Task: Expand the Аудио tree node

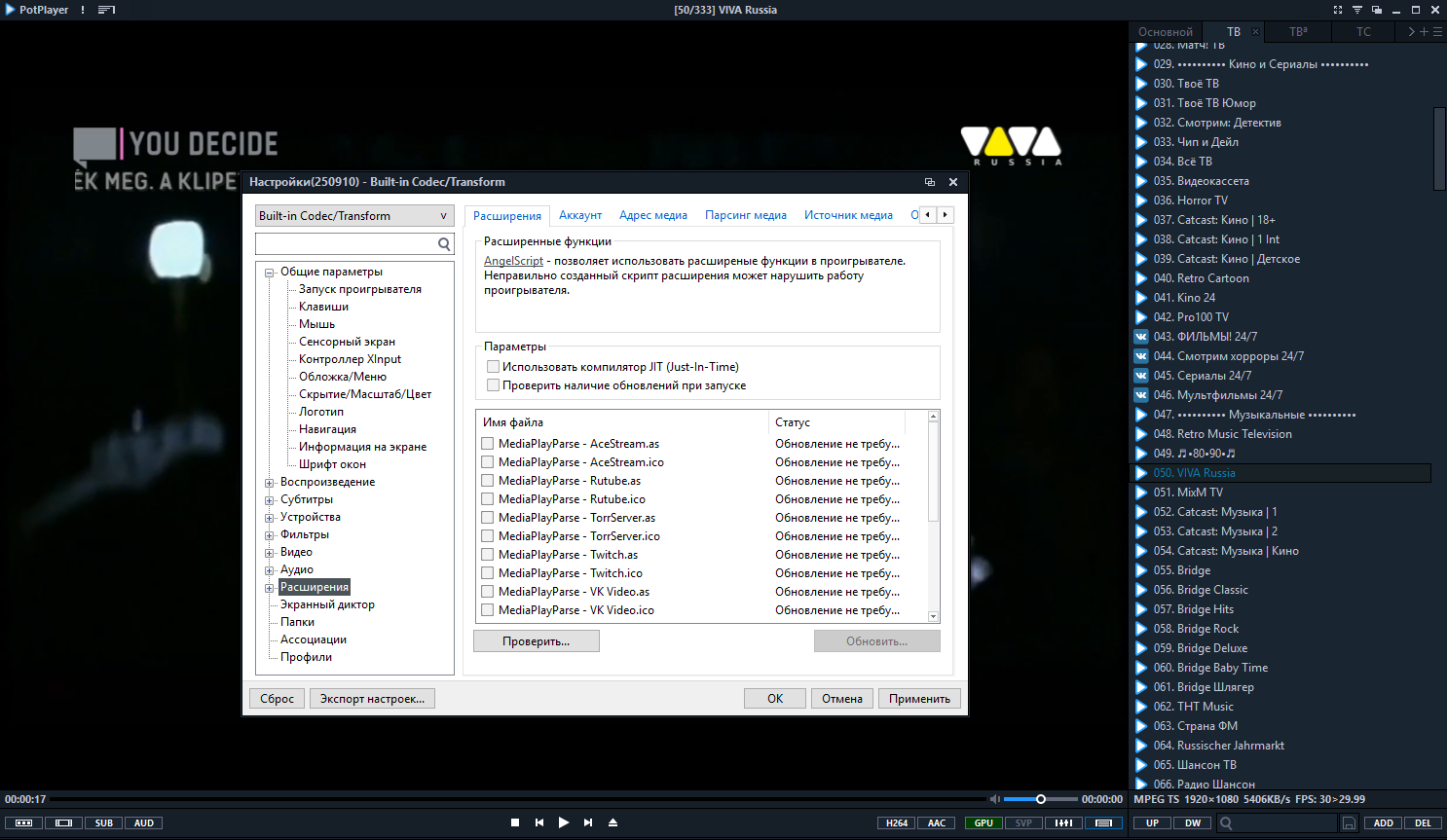Action: pyautogui.click(x=270, y=570)
